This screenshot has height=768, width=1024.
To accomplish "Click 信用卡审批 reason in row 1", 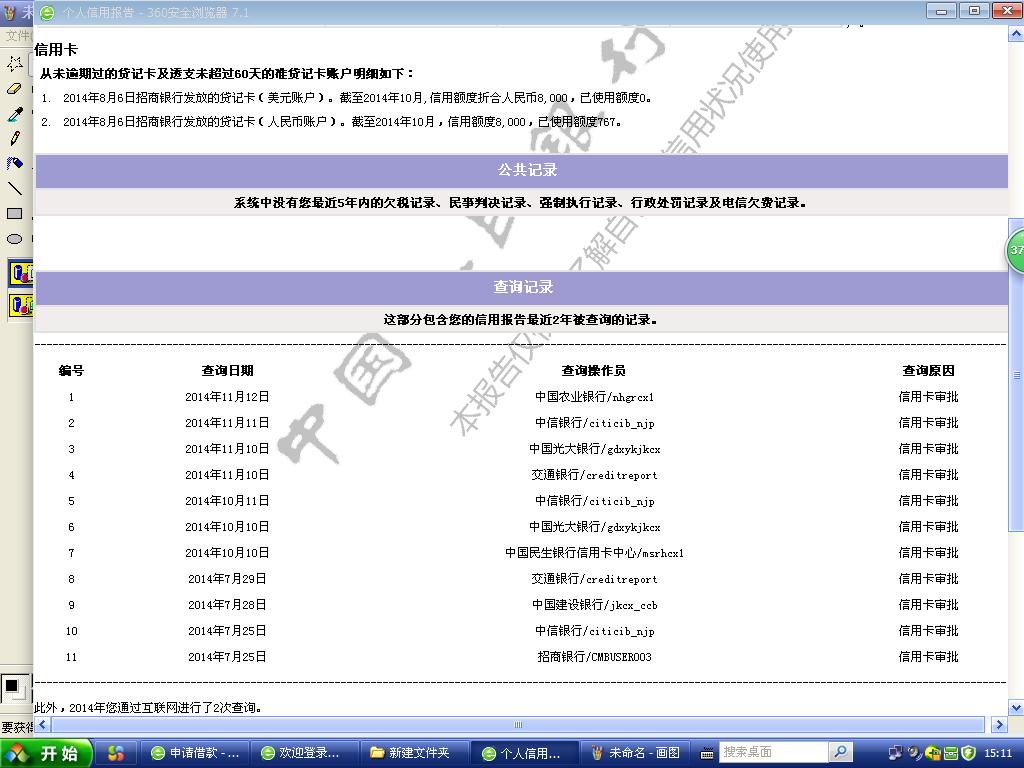I will [929, 397].
